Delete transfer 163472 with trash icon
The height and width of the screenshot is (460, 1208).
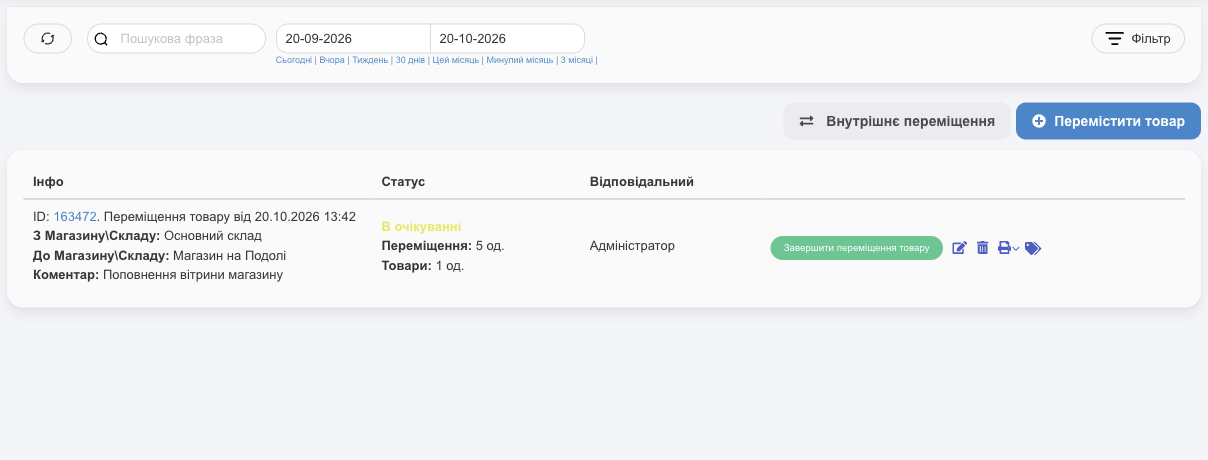point(982,248)
